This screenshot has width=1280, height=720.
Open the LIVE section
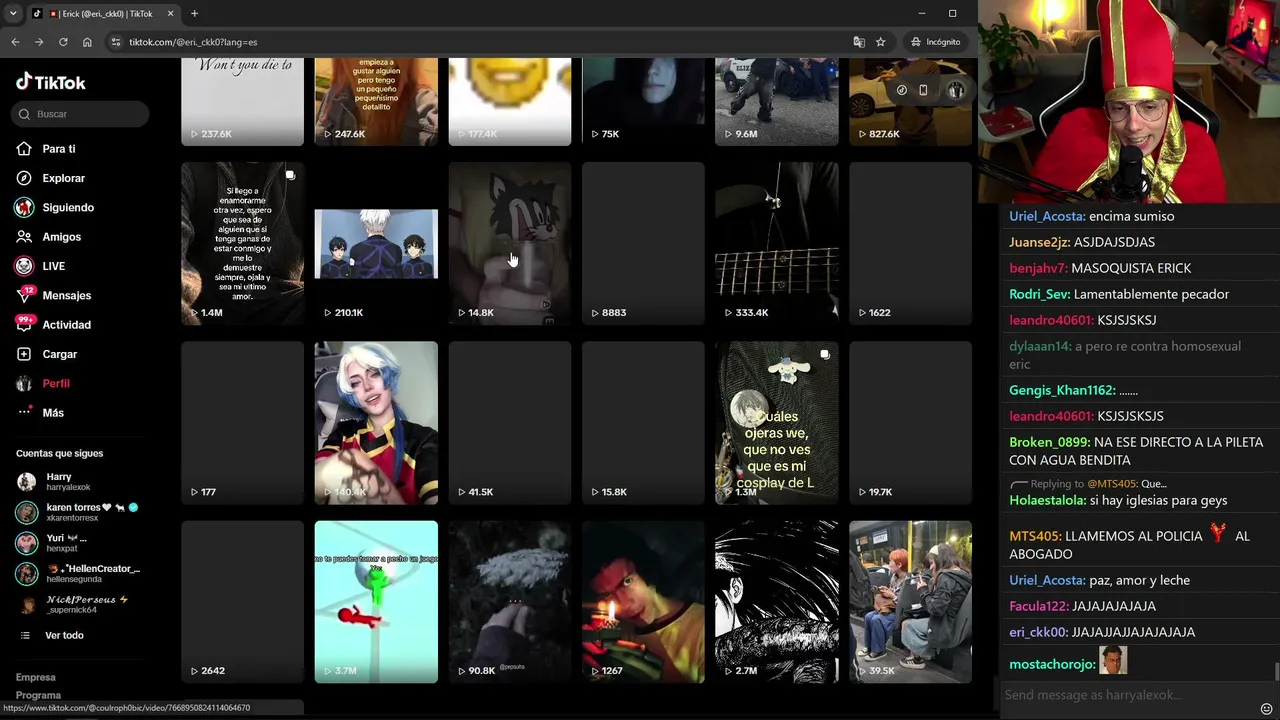pos(53,266)
